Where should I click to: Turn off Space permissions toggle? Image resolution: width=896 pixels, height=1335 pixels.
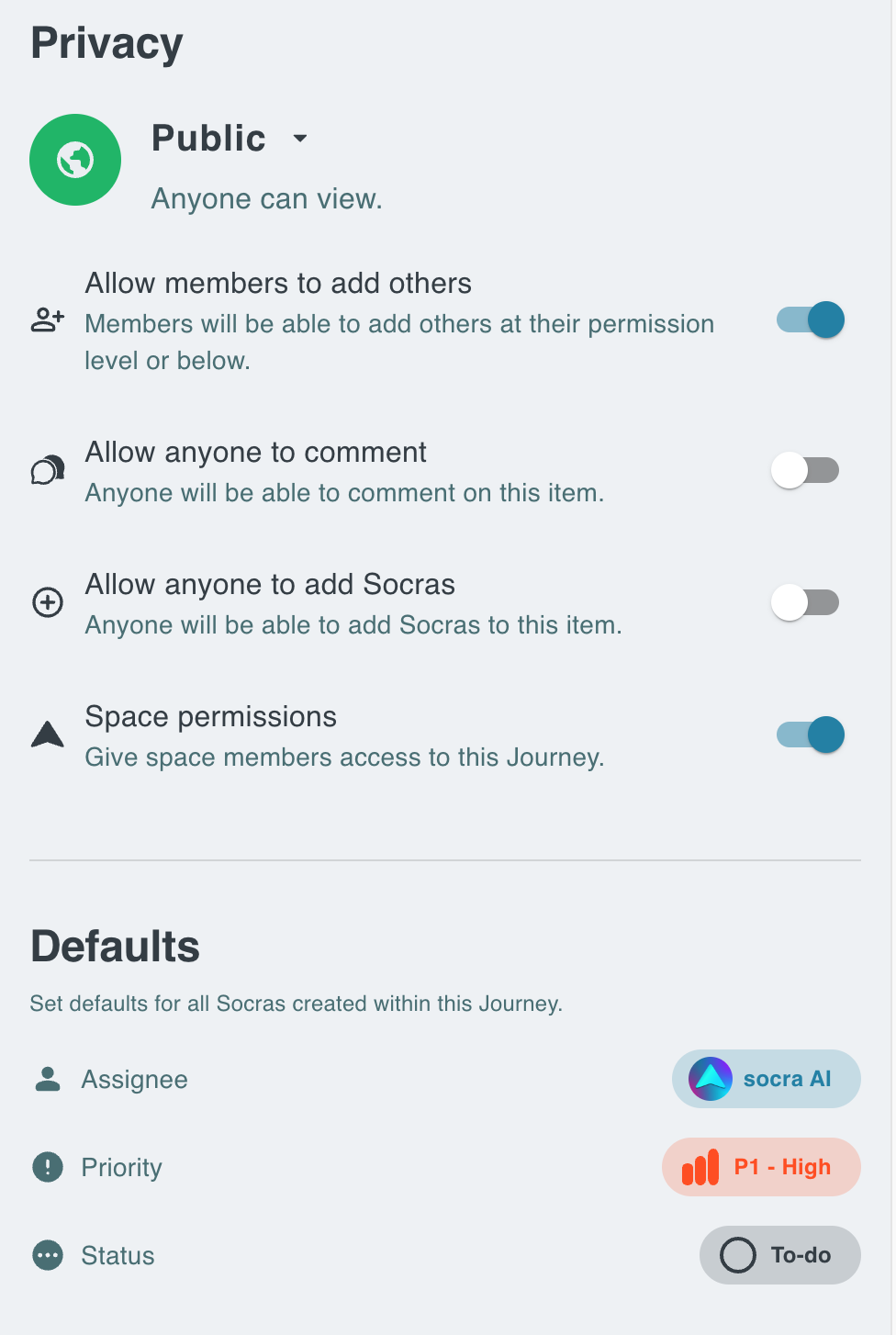coord(811,735)
